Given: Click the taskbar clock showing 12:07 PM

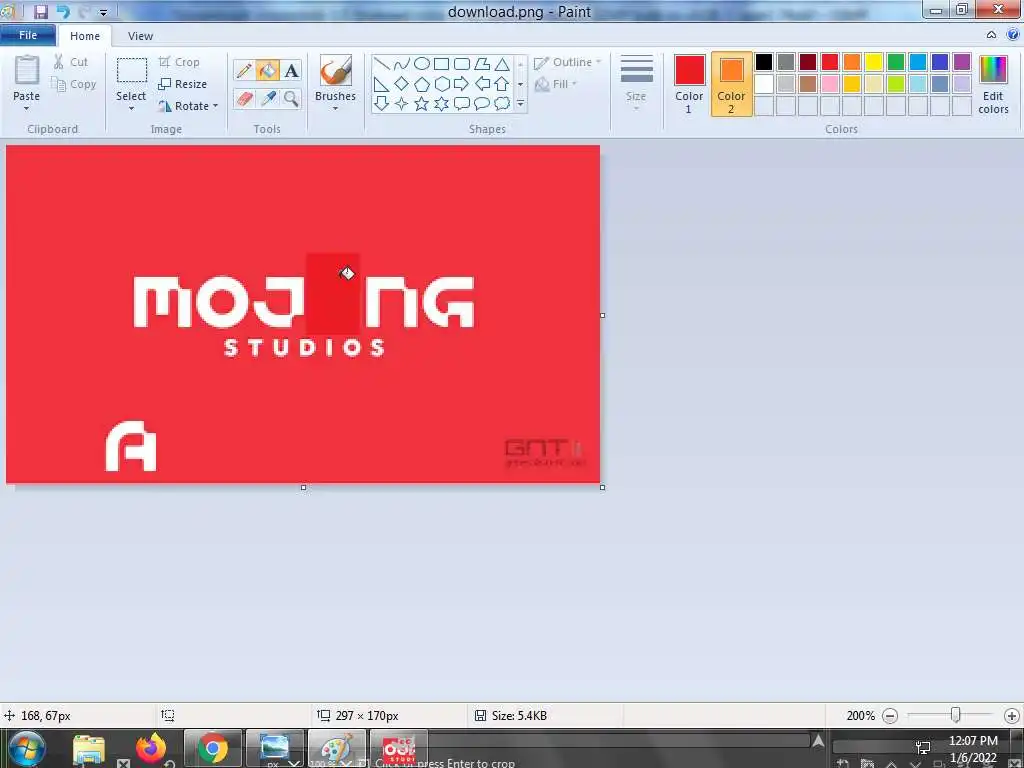Looking at the screenshot, I should click(973, 741).
